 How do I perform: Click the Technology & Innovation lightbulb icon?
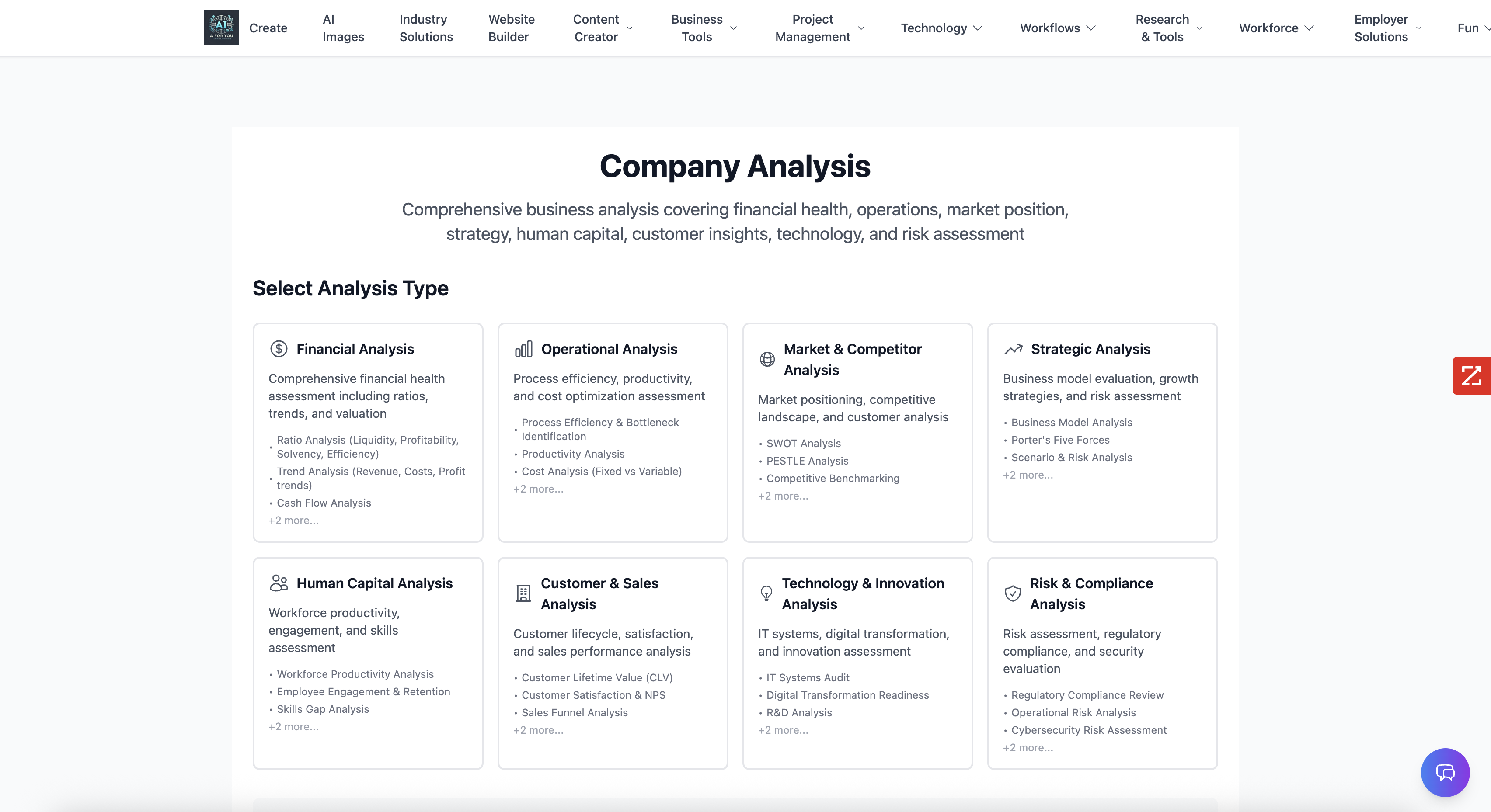766,593
